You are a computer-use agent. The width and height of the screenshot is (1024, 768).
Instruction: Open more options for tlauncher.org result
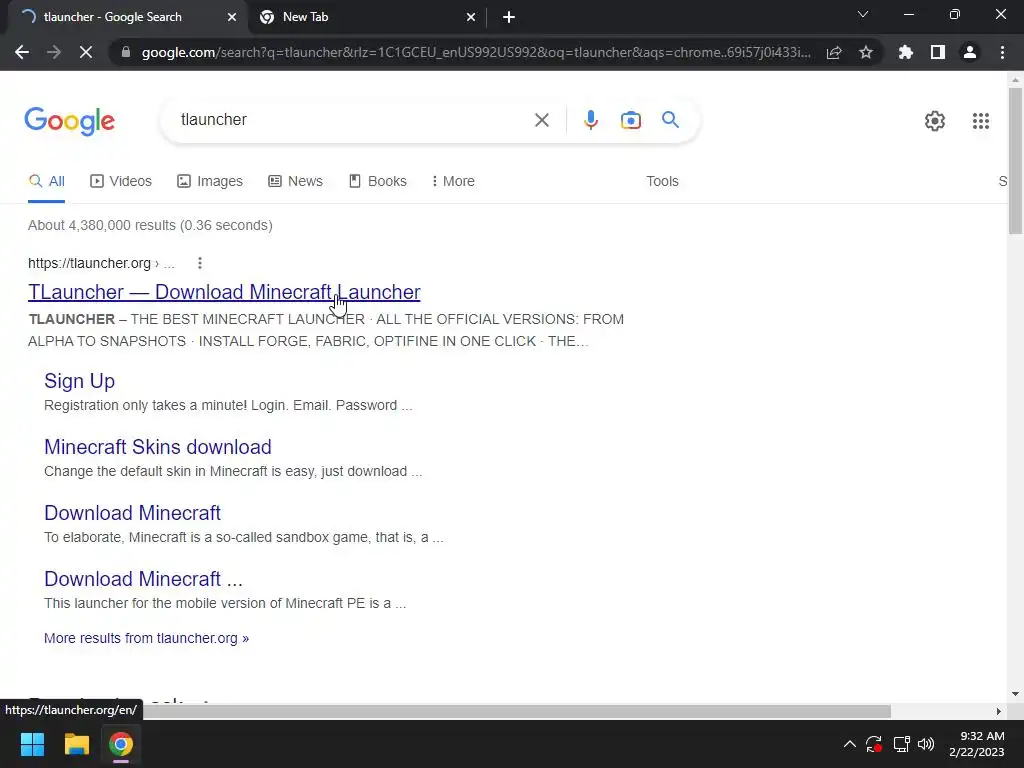(200, 263)
